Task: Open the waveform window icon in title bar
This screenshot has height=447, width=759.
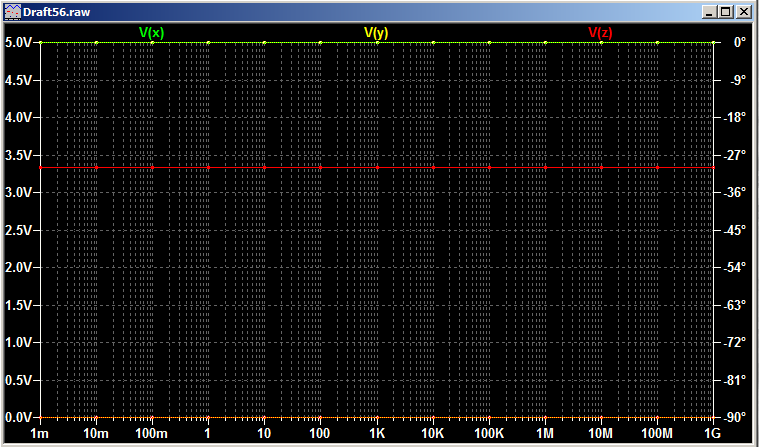Action: pos(13,12)
